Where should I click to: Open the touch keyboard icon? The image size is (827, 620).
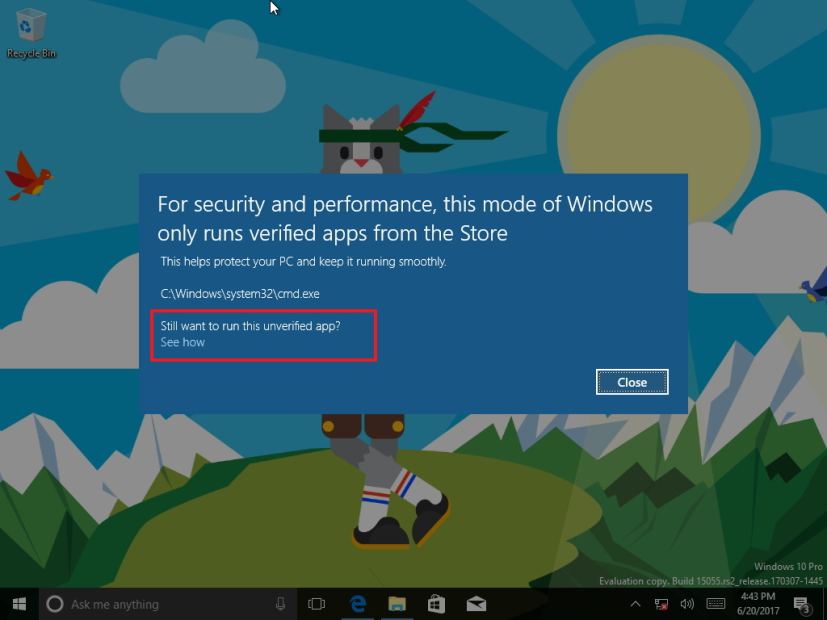tap(716, 604)
